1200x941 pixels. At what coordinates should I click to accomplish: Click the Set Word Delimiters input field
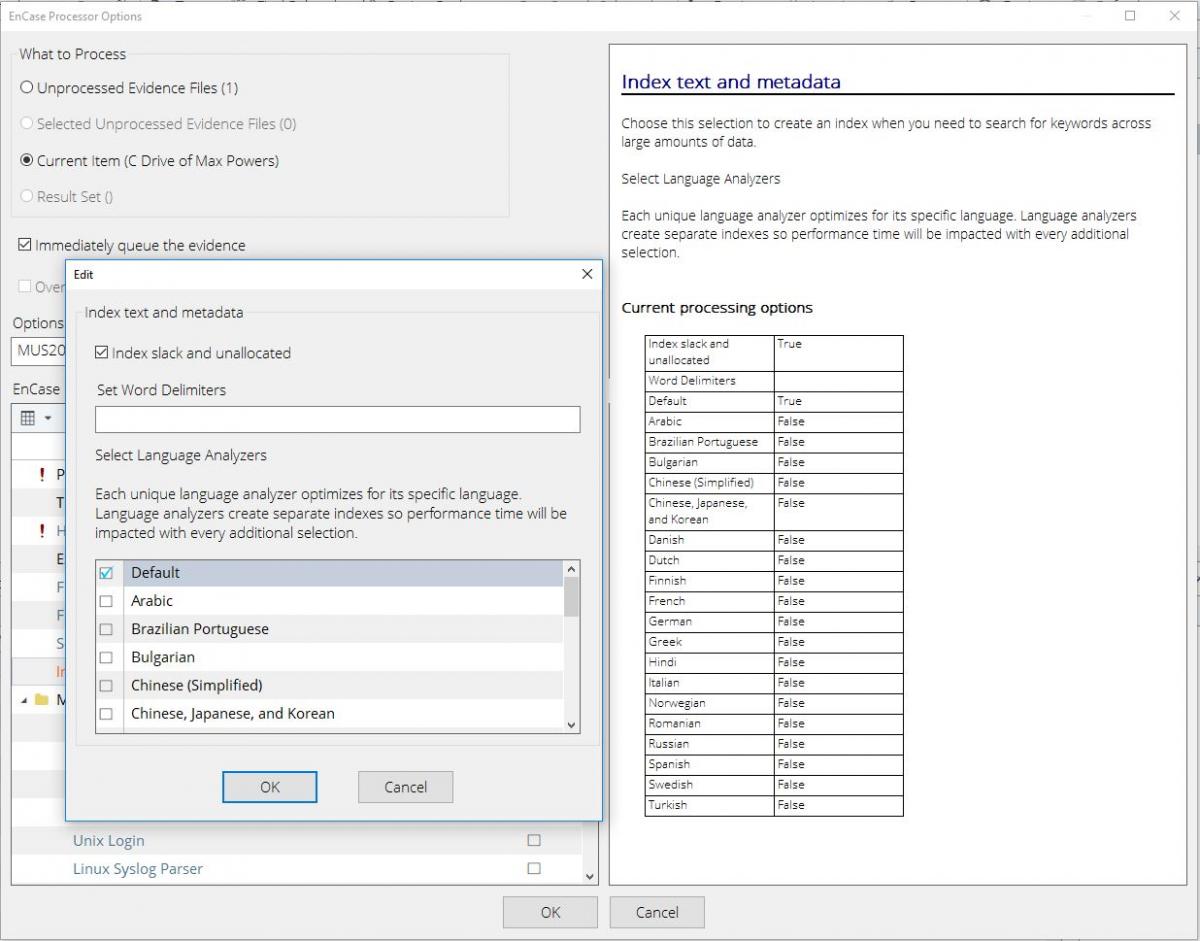pyautogui.click(x=337, y=419)
